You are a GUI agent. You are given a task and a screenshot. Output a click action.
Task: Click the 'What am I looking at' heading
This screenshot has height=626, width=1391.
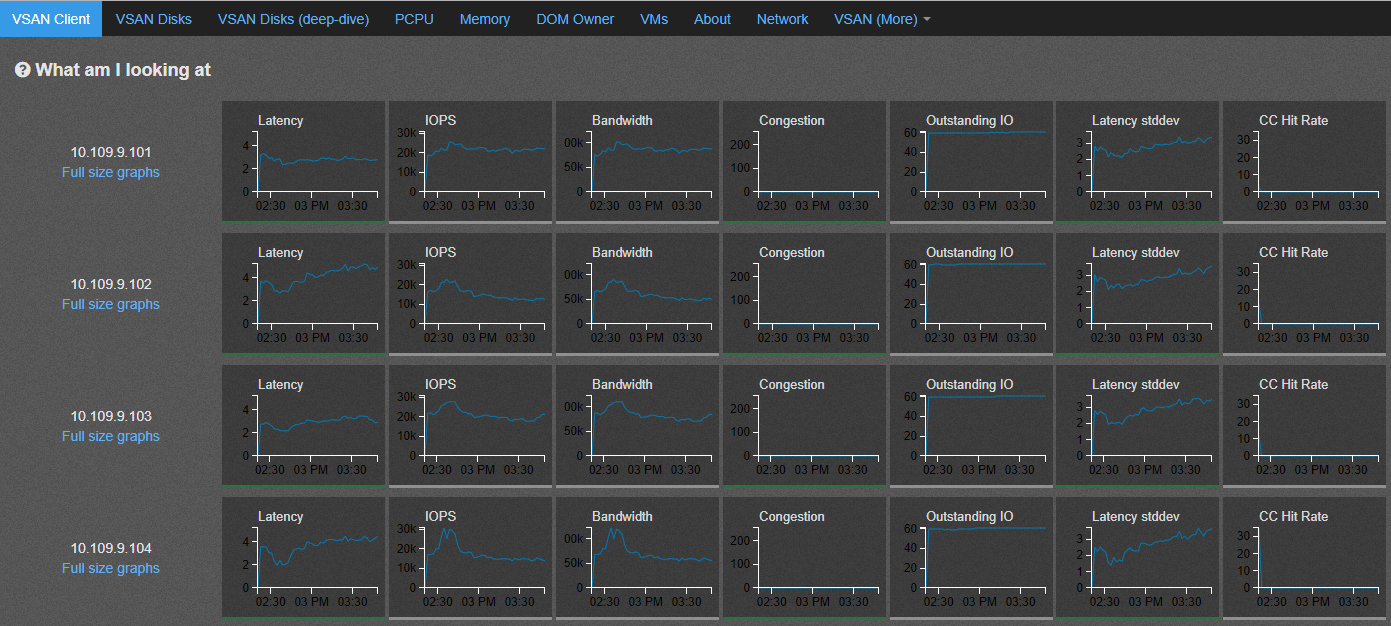click(x=123, y=70)
